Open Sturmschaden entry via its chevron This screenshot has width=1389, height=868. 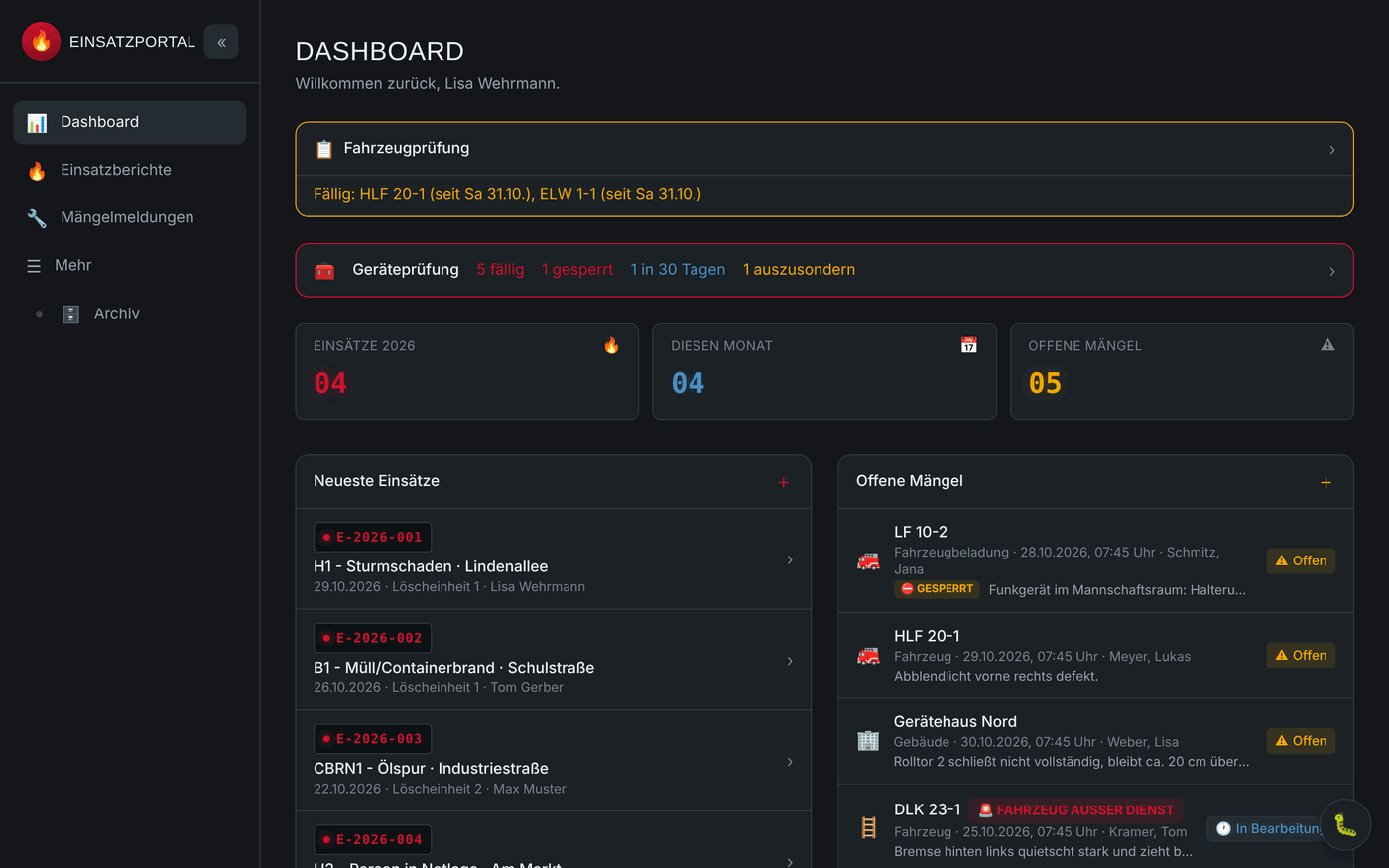click(790, 560)
